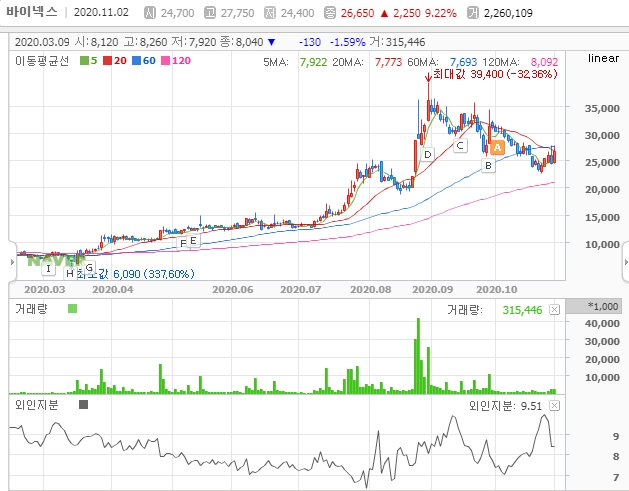Open event marker B on the chart

pyautogui.click(x=488, y=165)
